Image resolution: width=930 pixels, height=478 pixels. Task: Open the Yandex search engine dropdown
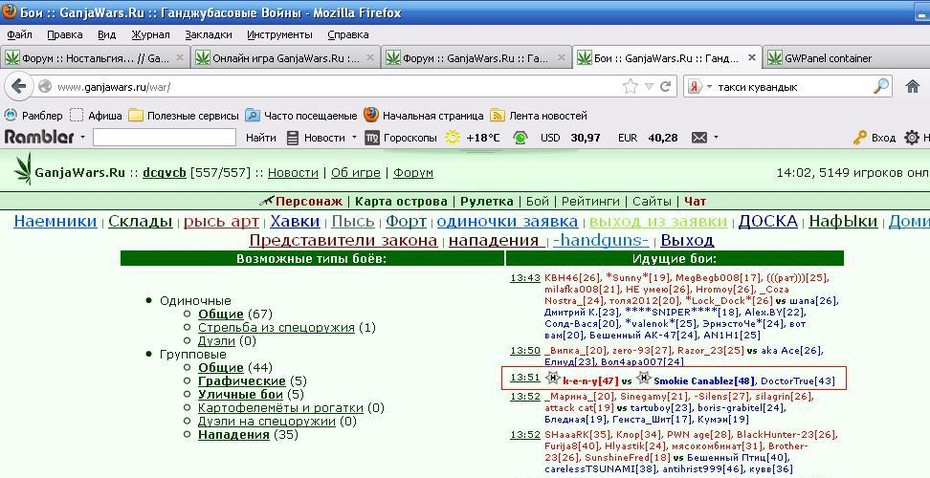(710, 87)
